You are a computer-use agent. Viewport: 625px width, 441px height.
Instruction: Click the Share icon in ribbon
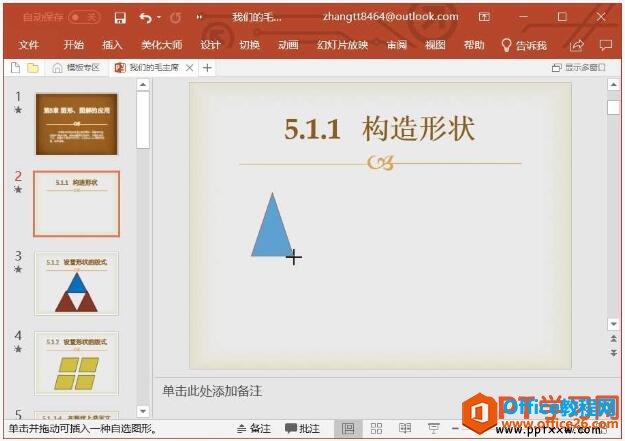tap(576, 45)
